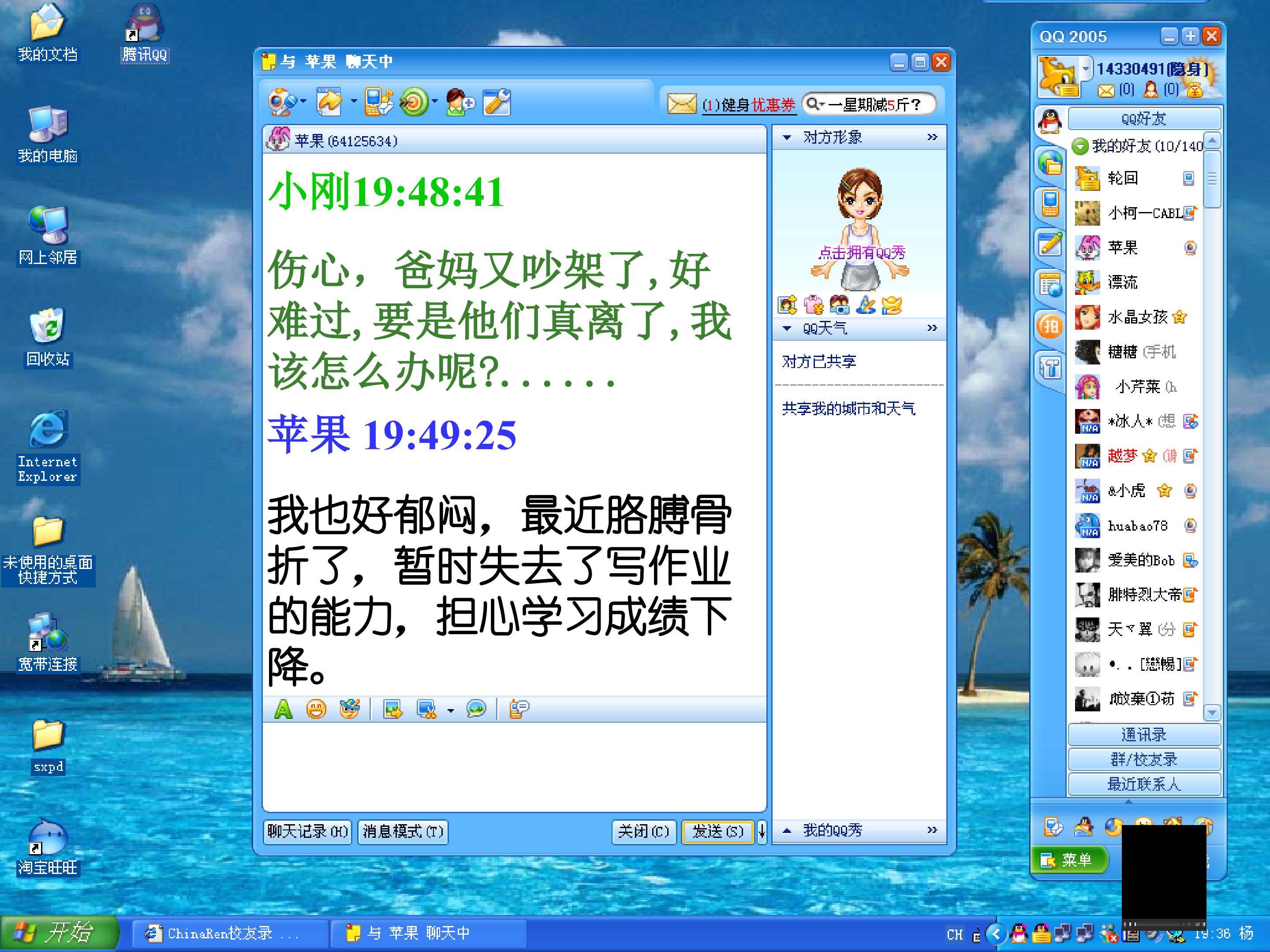Click the send file icon in chat toolbar
Image resolution: width=1270 pixels, height=952 pixels.
pos(330,102)
